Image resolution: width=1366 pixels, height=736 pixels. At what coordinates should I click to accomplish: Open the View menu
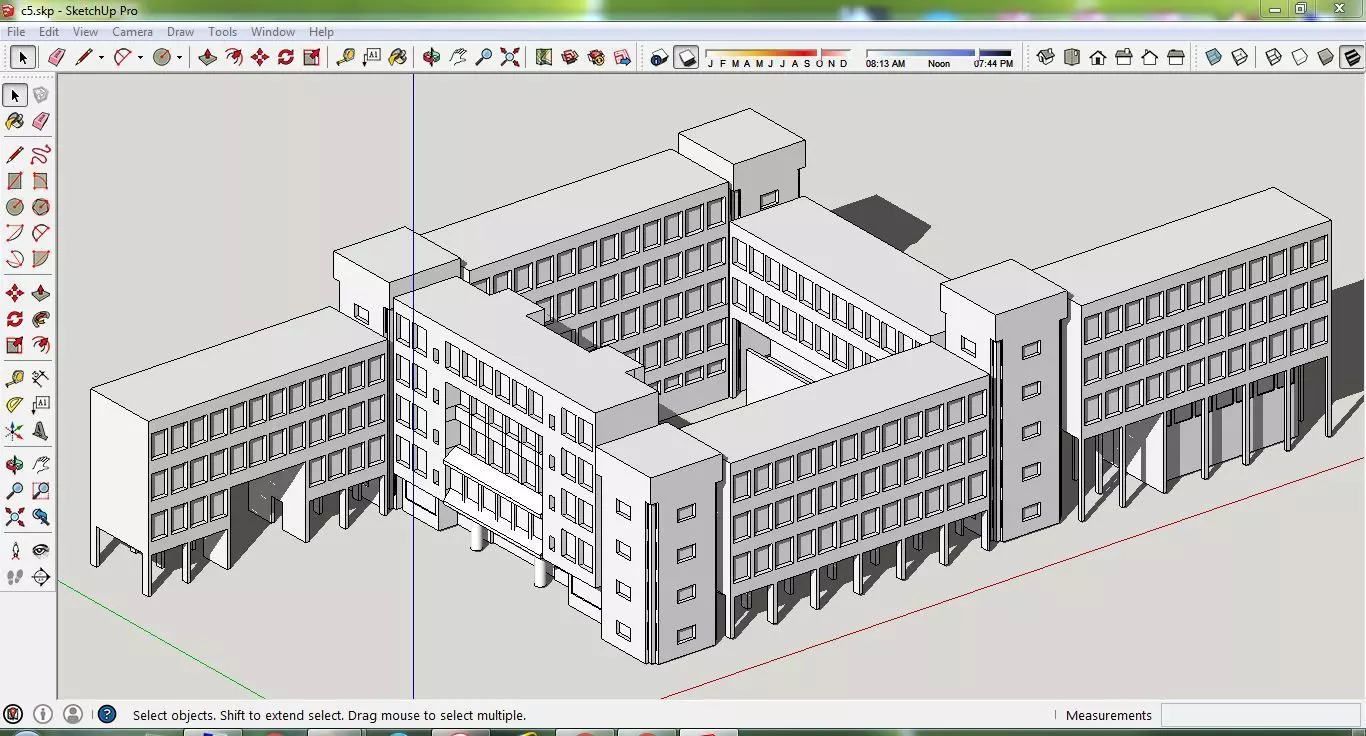point(85,32)
